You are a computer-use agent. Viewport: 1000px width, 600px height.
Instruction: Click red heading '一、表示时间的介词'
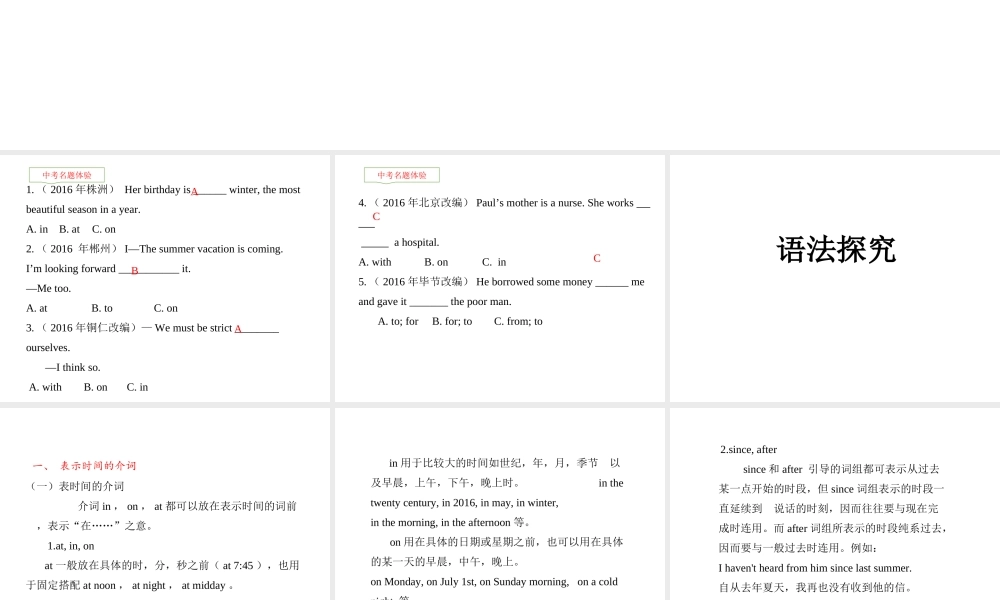click(84, 465)
